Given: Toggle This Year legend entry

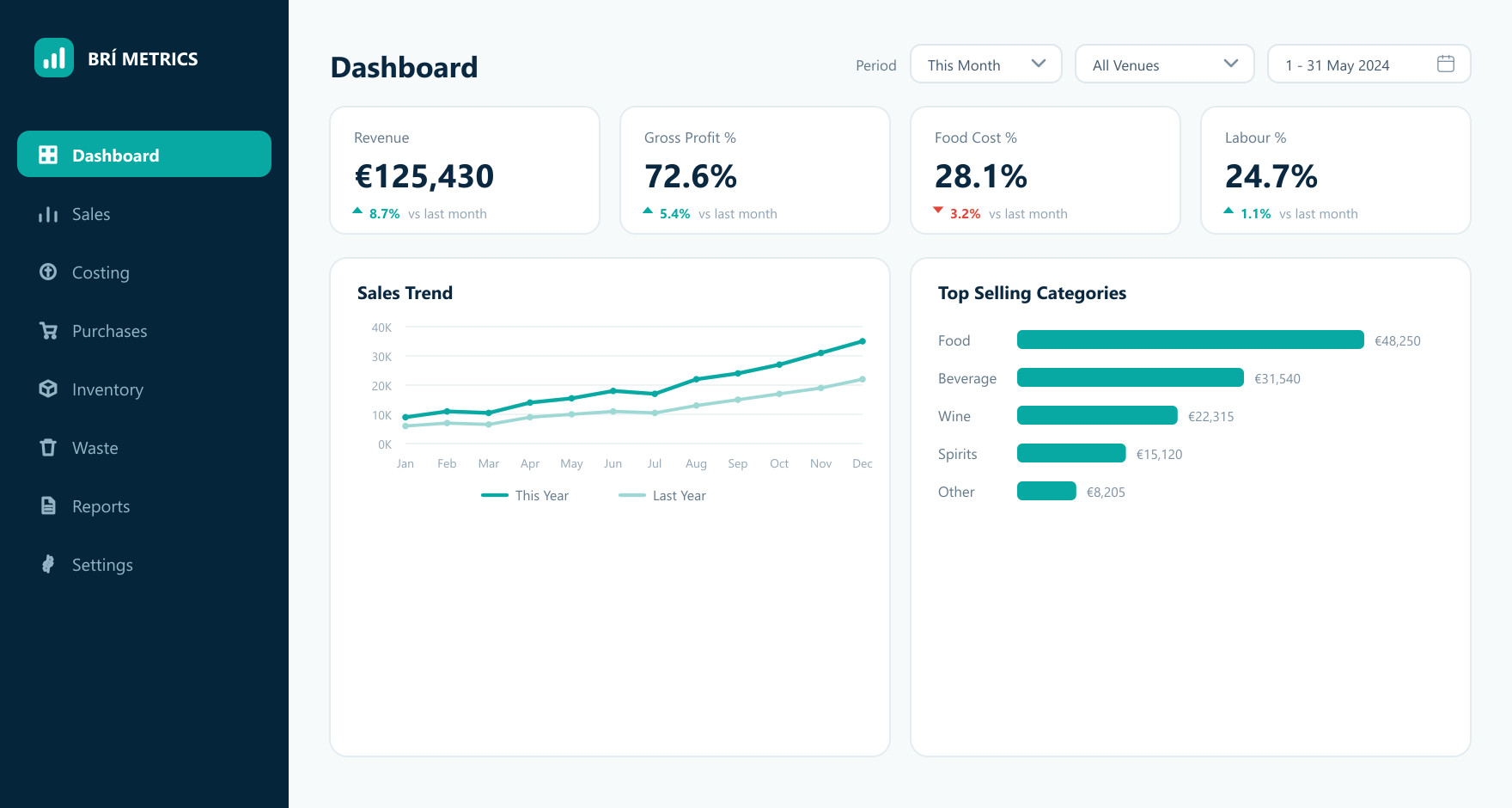Looking at the screenshot, I should click(525, 495).
